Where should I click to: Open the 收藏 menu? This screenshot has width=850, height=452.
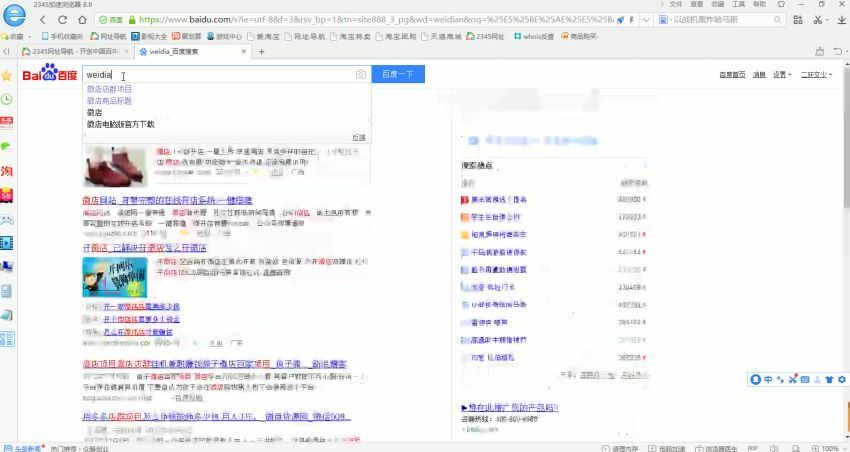[718, 4]
